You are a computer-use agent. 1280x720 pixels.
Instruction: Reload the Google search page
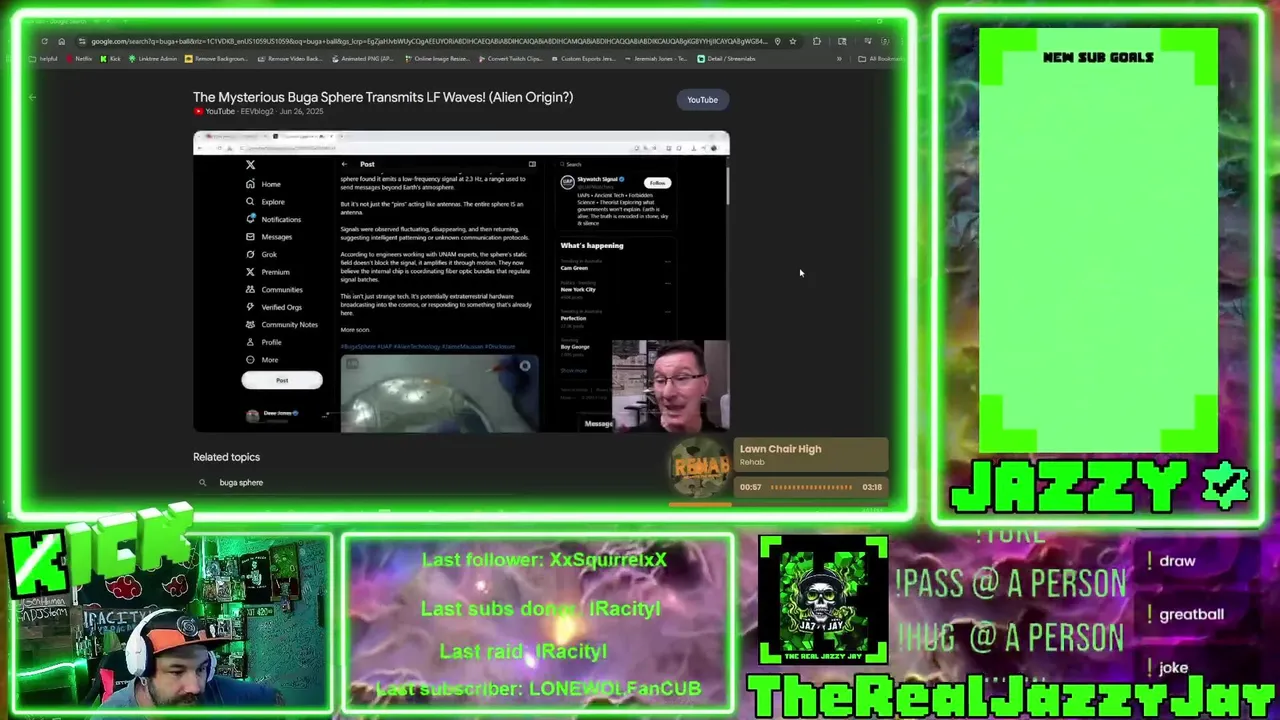pos(44,41)
